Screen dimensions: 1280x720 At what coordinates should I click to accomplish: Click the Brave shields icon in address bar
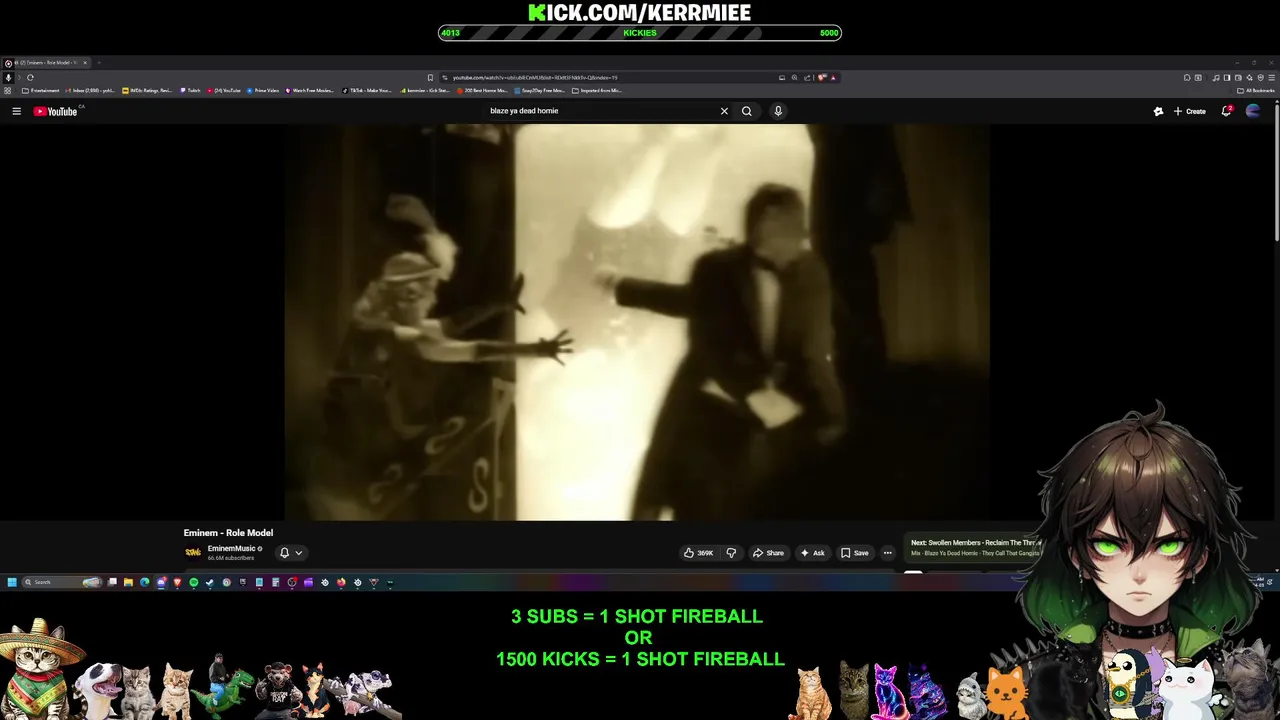[821, 77]
